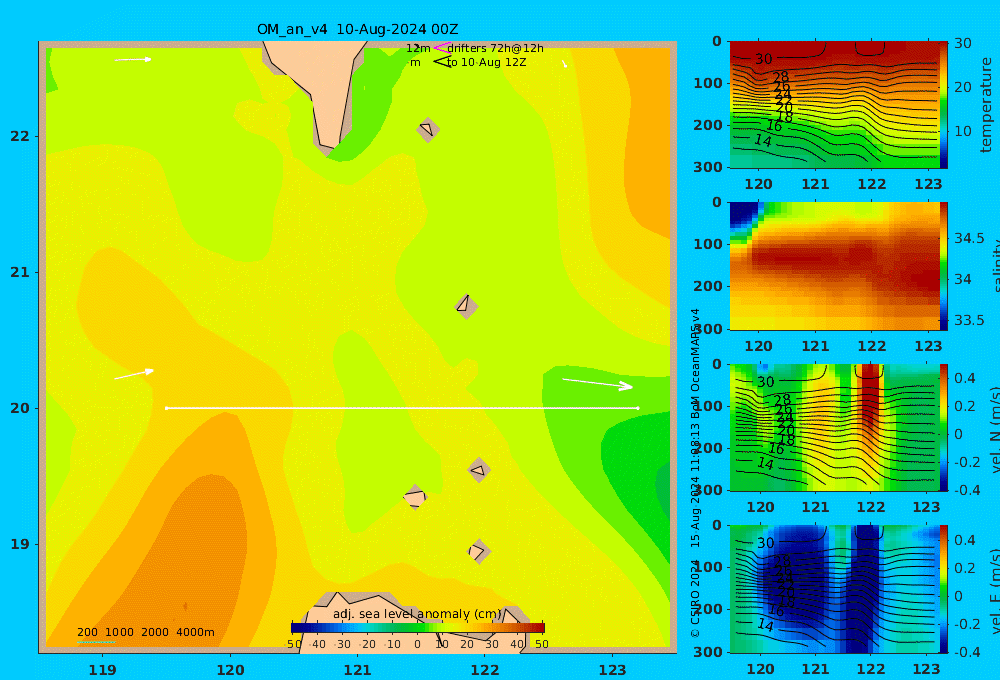Click the "vel. N (m/s)" axis label
This screenshot has height=680, width=1000.
pos(994,429)
